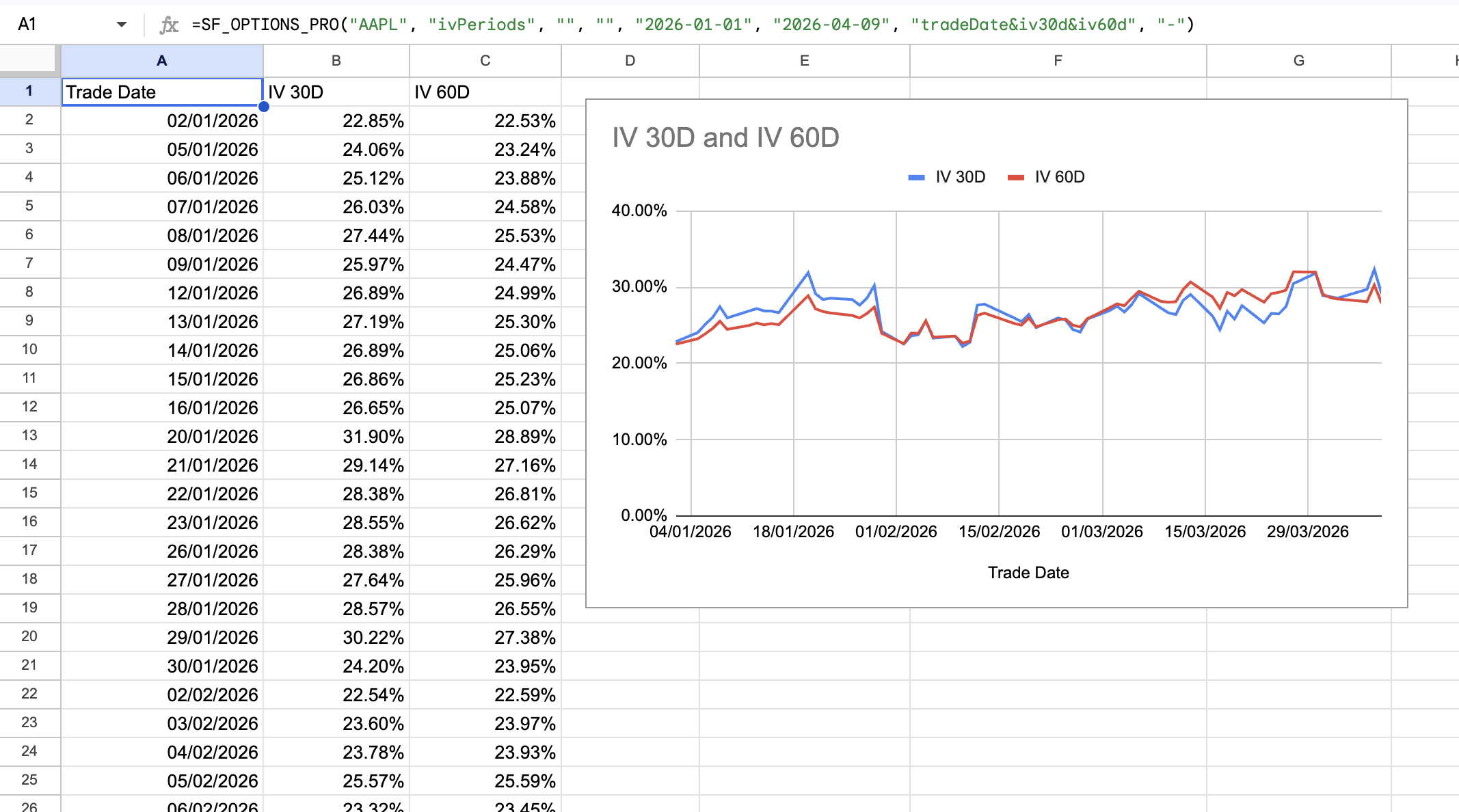Click the cell showing 22.53%
This screenshot has width=1459, height=812.
[x=485, y=121]
